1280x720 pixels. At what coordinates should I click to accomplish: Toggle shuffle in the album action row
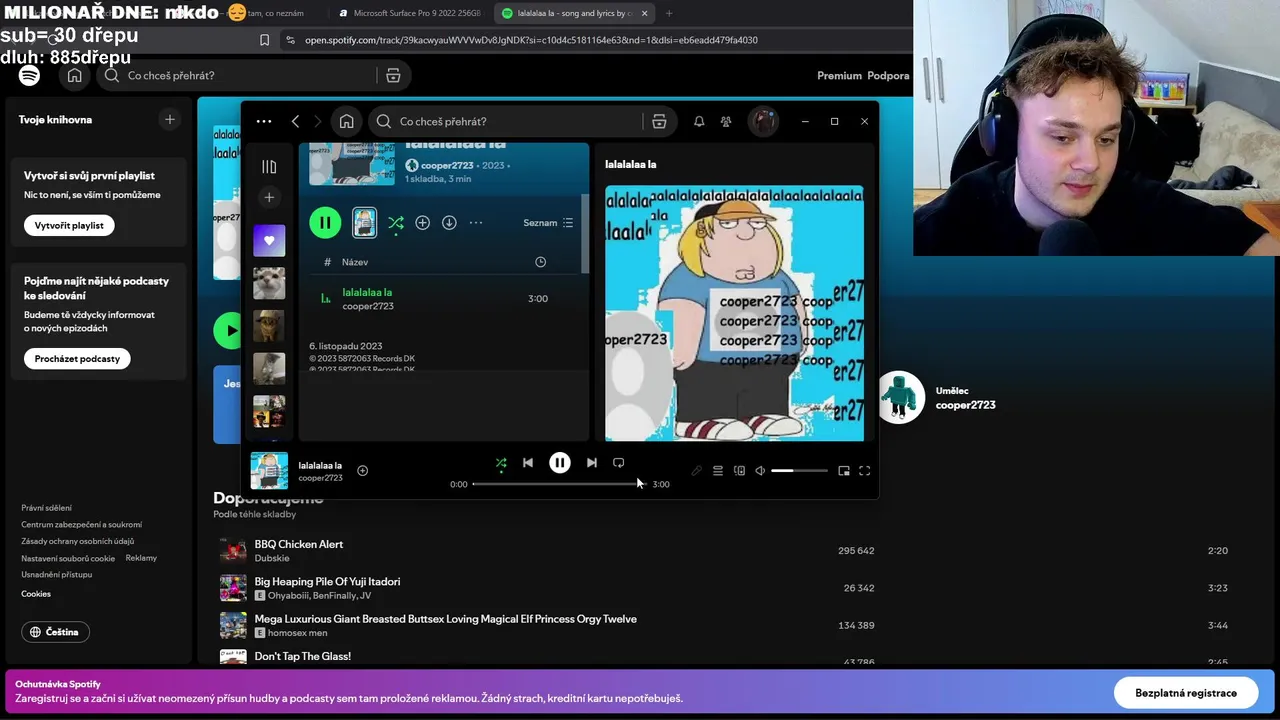(x=396, y=223)
